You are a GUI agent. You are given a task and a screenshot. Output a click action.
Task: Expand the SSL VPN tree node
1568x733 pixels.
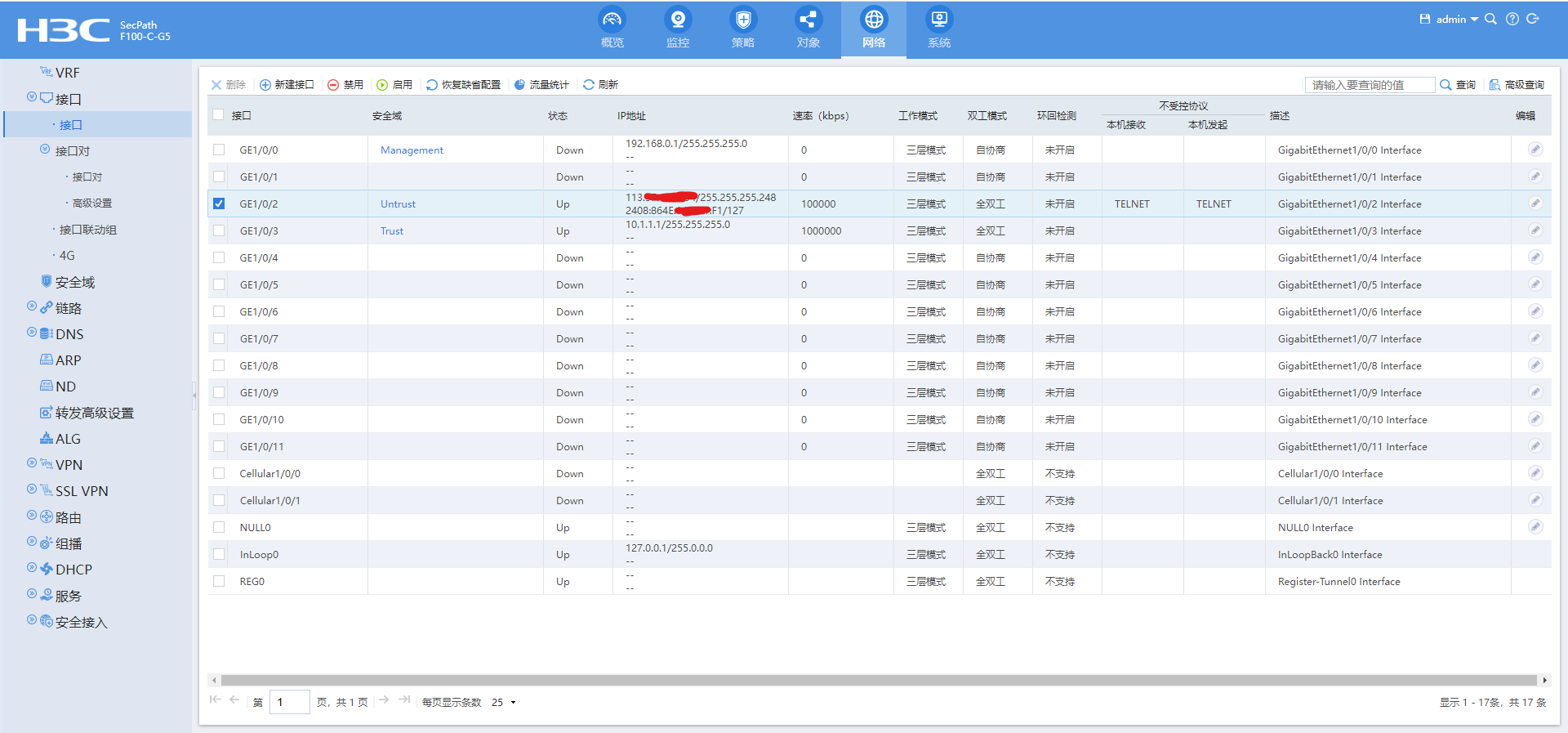click(32, 489)
